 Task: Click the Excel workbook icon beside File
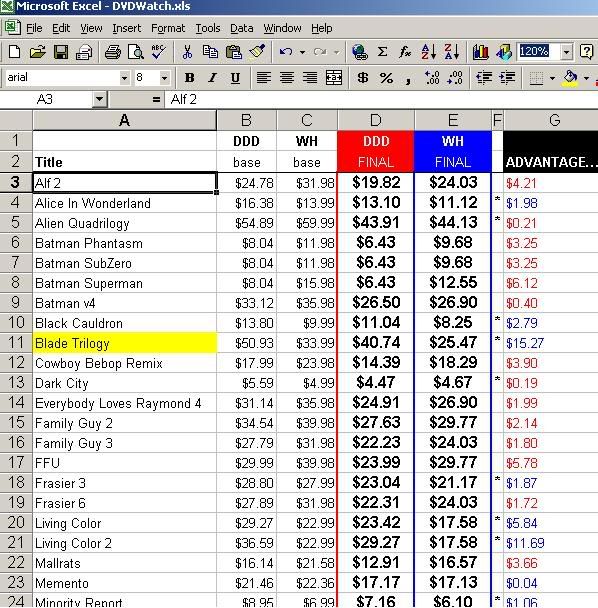pos(12,28)
